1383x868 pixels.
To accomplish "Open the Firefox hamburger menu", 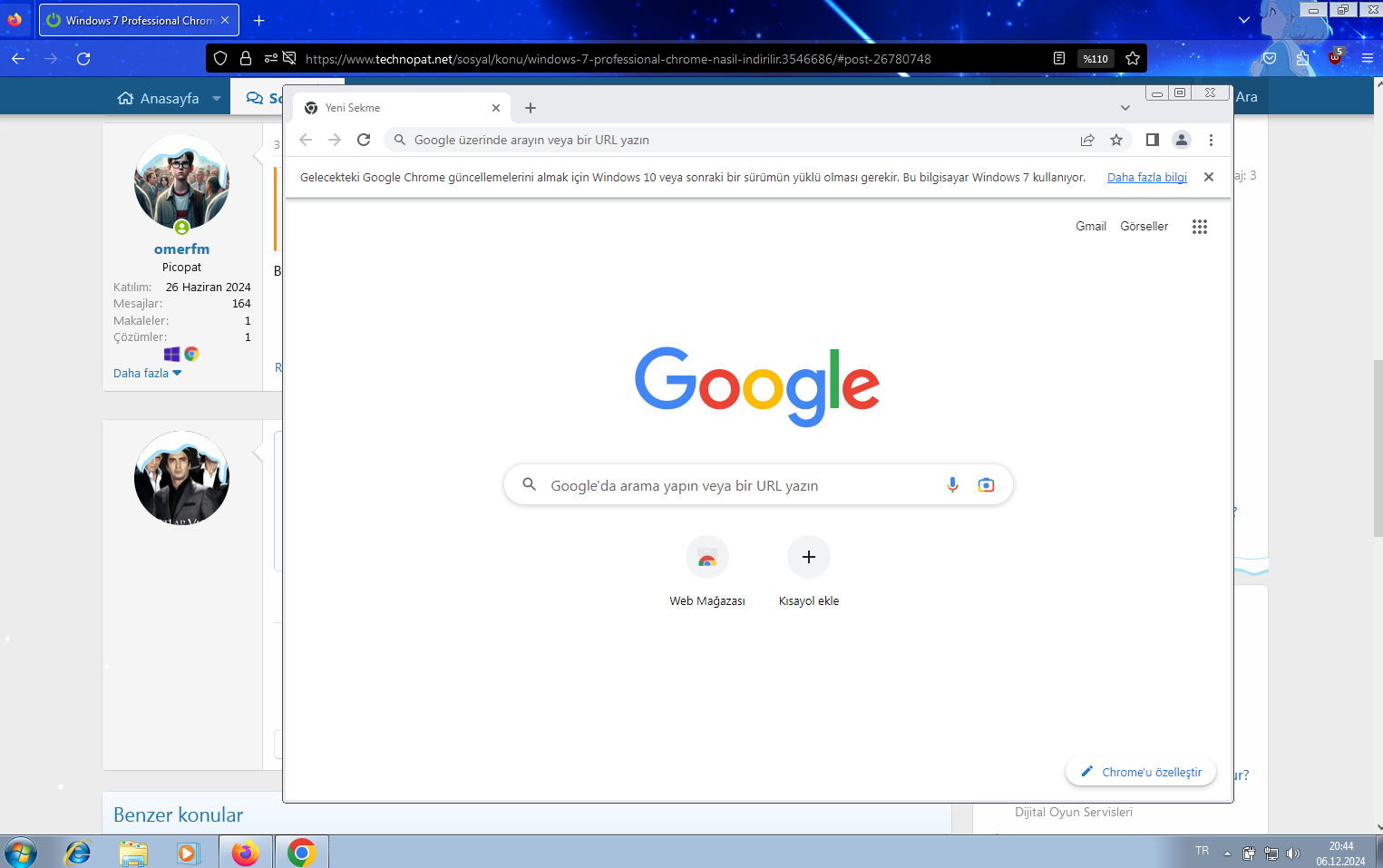I will point(1368,58).
